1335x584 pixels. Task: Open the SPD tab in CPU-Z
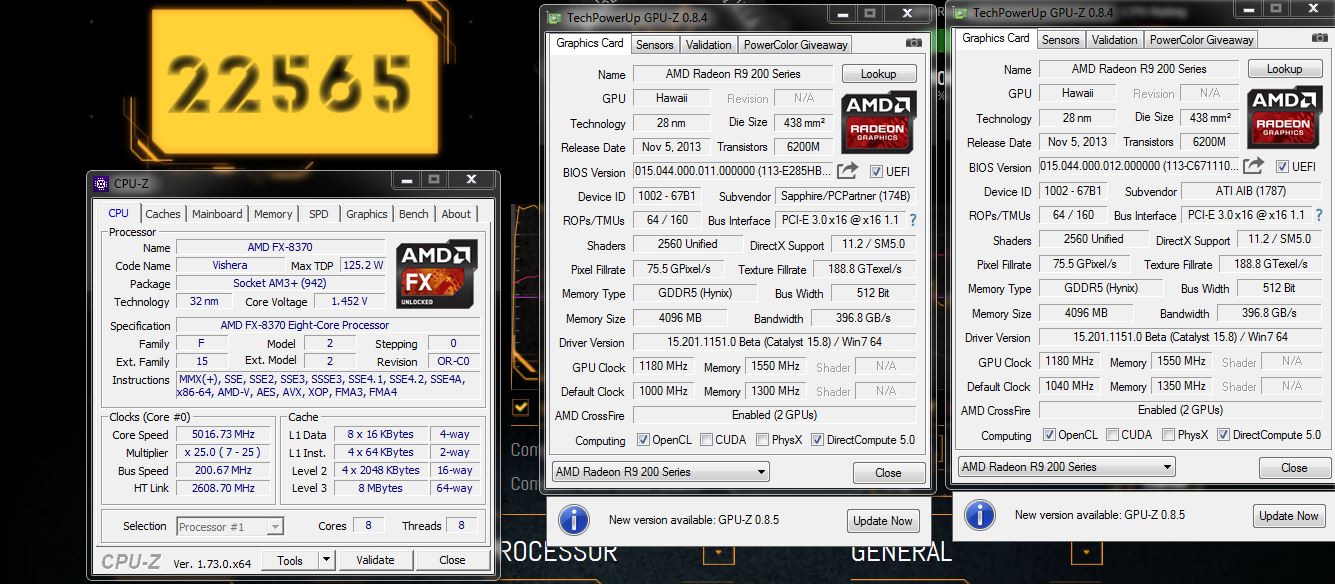click(x=318, y=214)
